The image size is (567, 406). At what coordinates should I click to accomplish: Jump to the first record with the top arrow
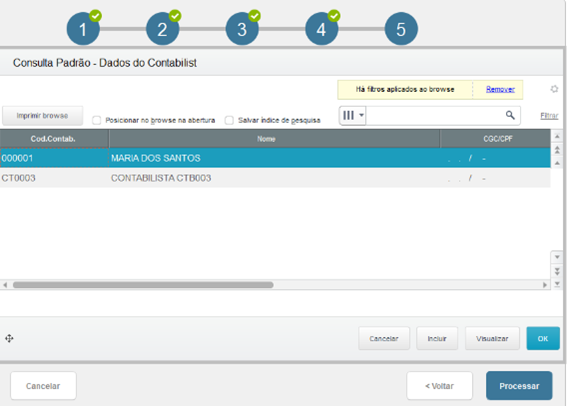click(x=557, y=136)
